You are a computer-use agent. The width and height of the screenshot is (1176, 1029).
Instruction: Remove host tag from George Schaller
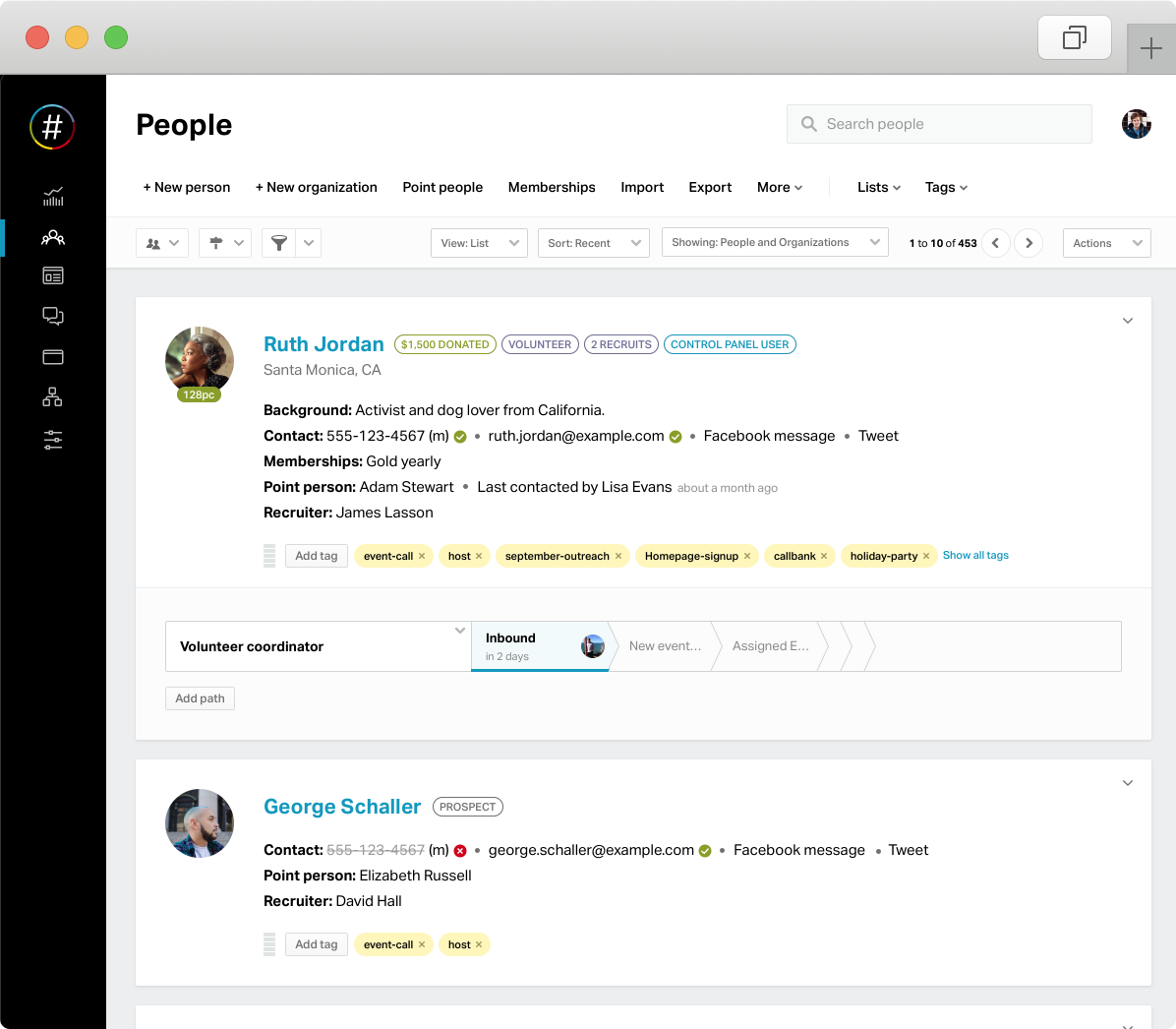click(x=479, y=944)
